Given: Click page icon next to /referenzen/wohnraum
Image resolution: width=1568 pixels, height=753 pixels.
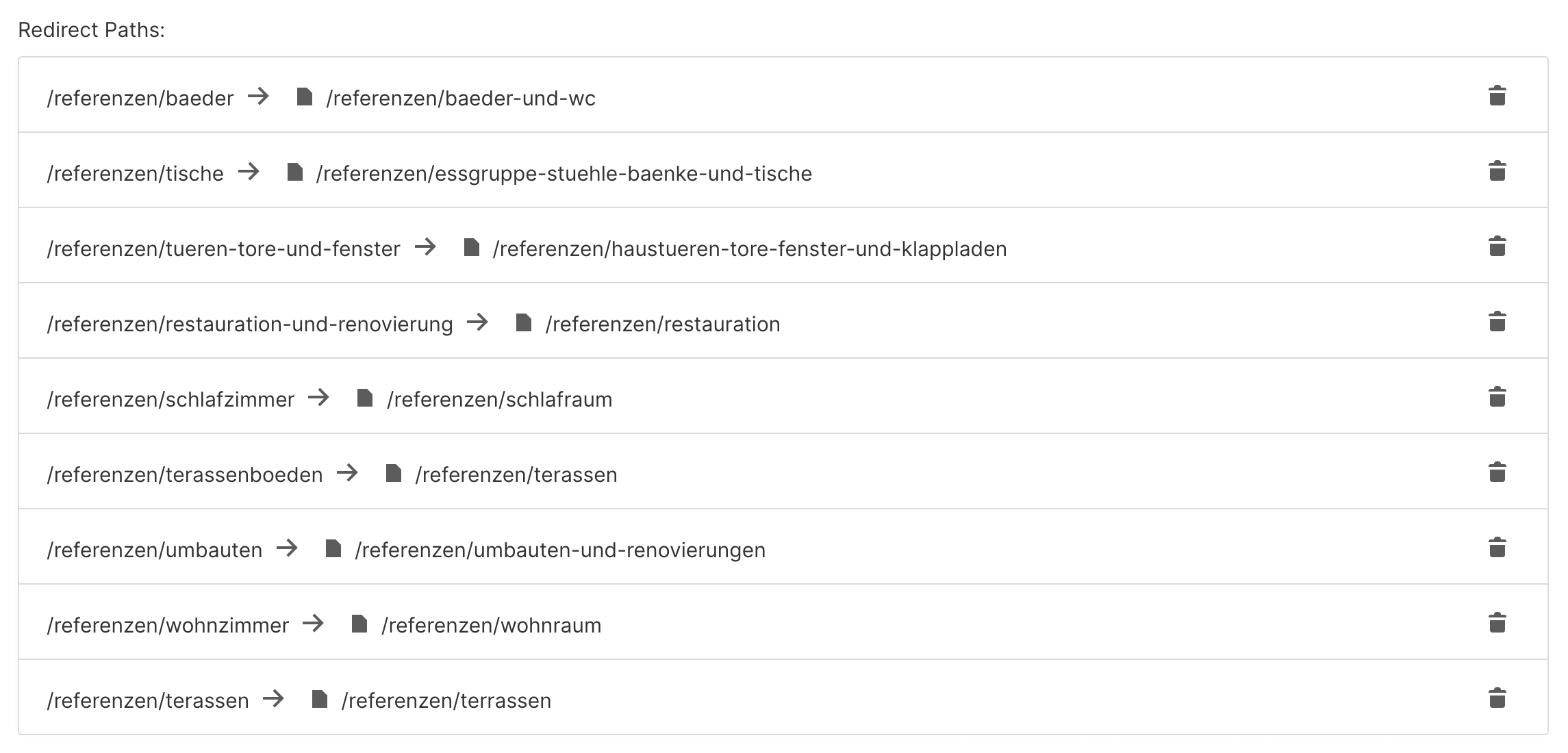Looking at the screenshot, I should (359, 624).
